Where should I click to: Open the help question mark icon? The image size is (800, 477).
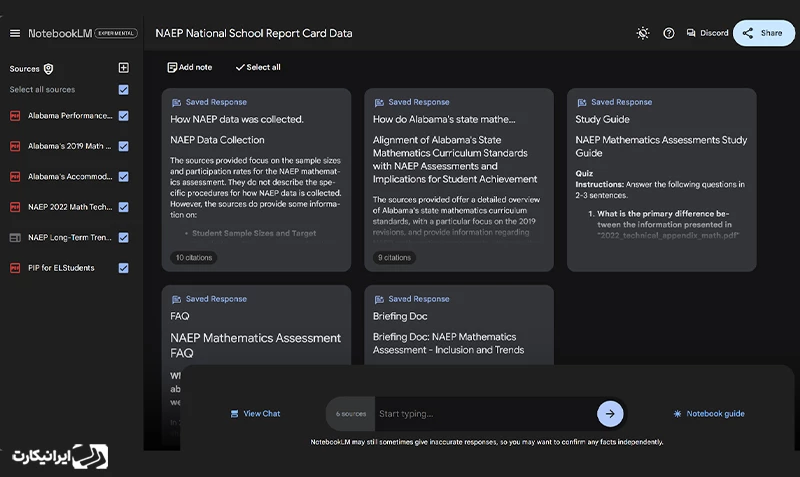tap(668, 33)
